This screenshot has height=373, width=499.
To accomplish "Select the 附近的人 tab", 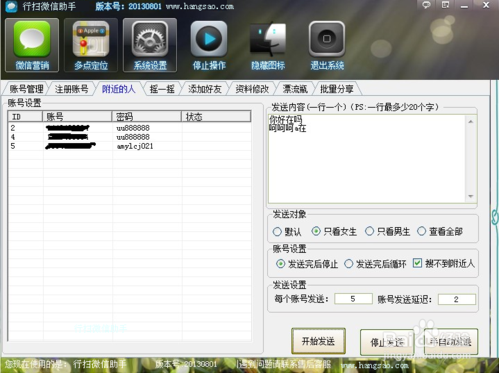I will pyautogui.click(x=118, y=89).
